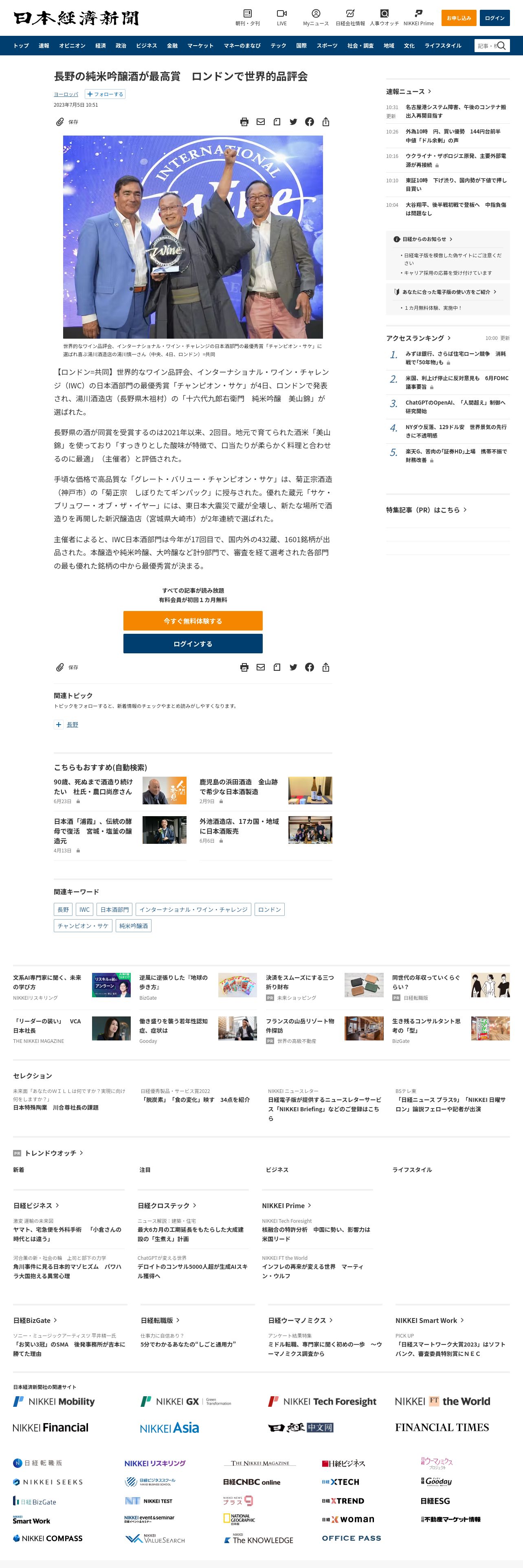Switch to the 注目 tab
Image resolution: width=523 pixels, height=1568 pixels.
(x=145, y=1170)
